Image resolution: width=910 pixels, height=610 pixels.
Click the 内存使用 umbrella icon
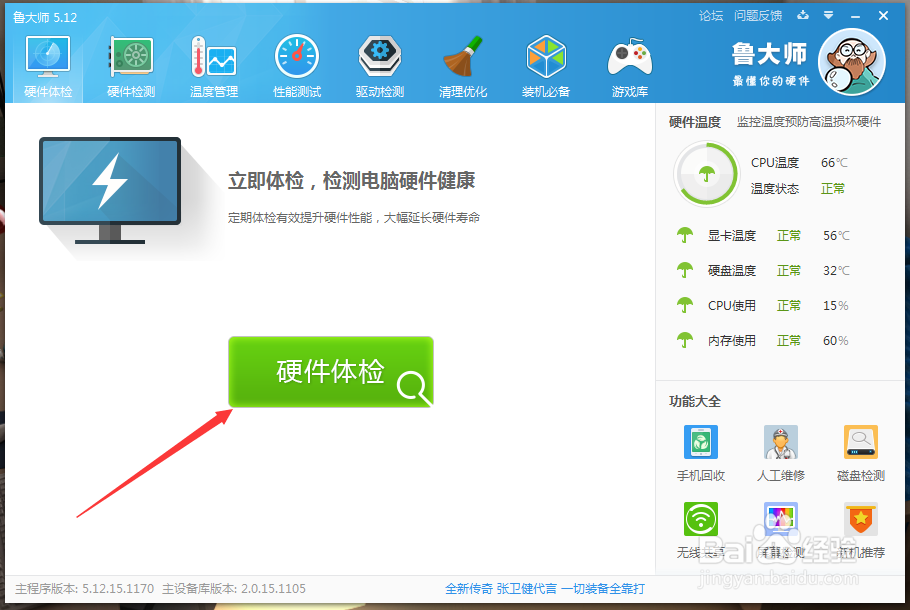tap(685, 340)
